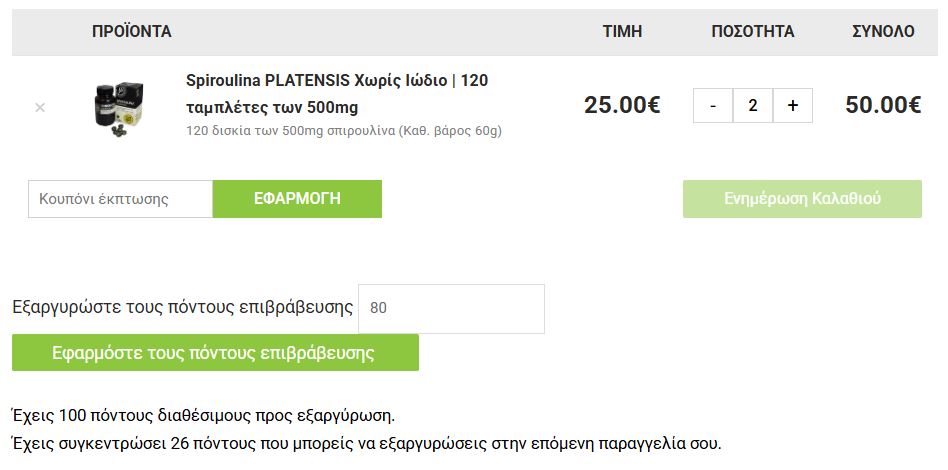Screen dimensions: 948x470
Task: Click the ΣΥΝΟΛΟ column header
Action: point(883,32)
